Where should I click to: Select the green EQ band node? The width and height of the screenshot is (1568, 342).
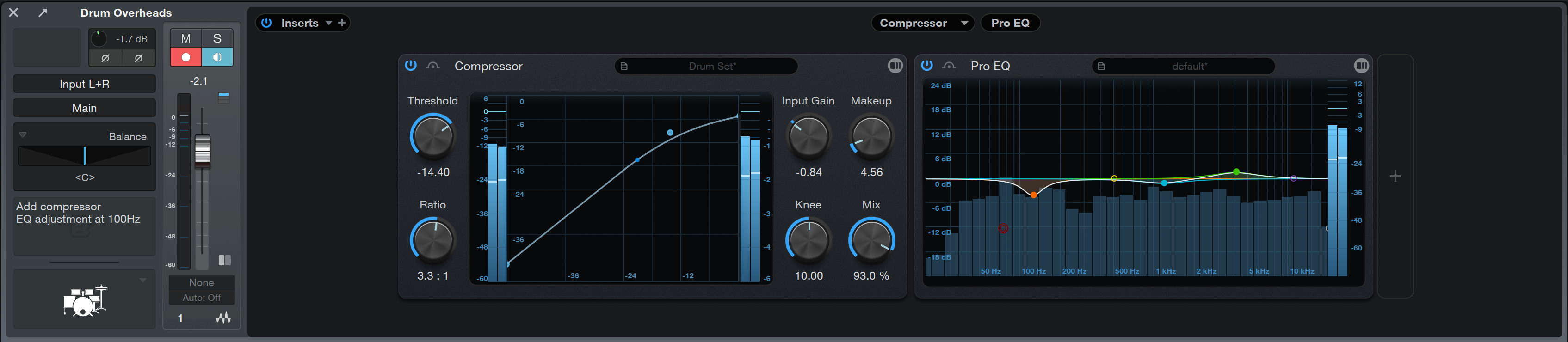pos(1236,172)
